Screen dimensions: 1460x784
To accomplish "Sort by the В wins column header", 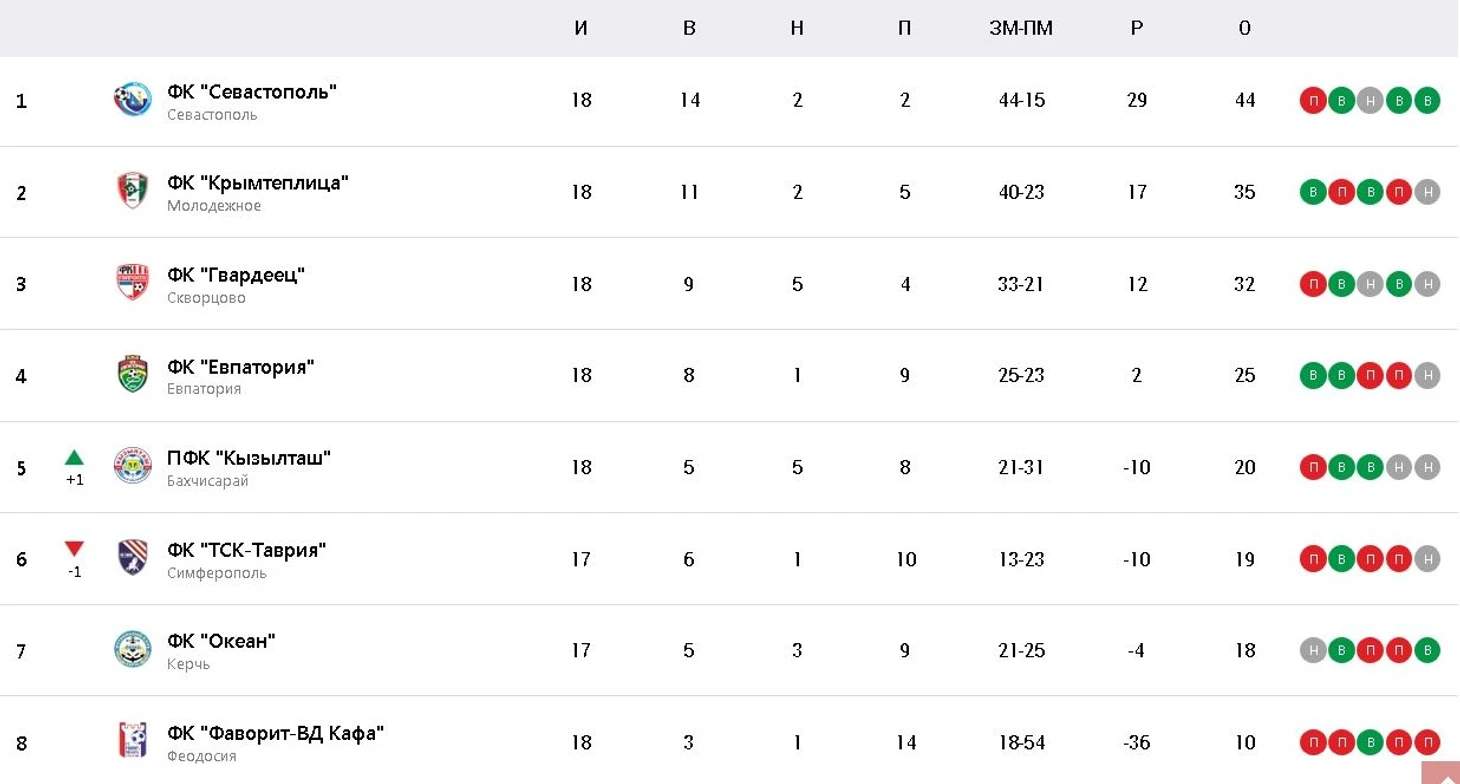I will 689,28.
